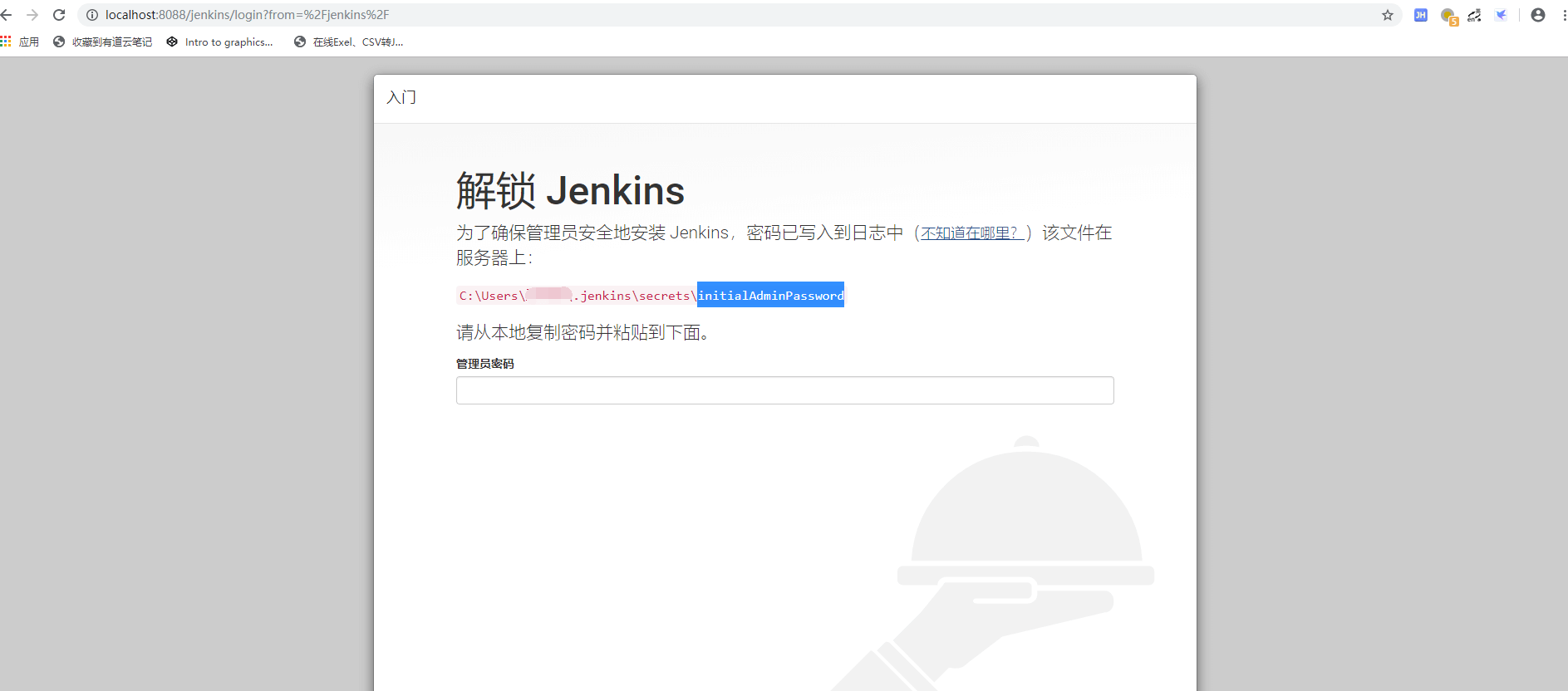Screen dimensions: 1568x691
Task: Click the highlighted initialAdminPassword text
Action: click(770, 296)
